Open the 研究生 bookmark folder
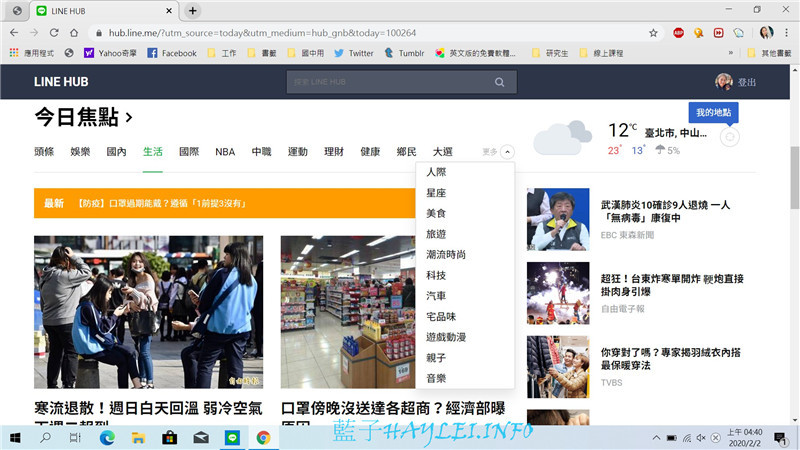 point(549,53)
